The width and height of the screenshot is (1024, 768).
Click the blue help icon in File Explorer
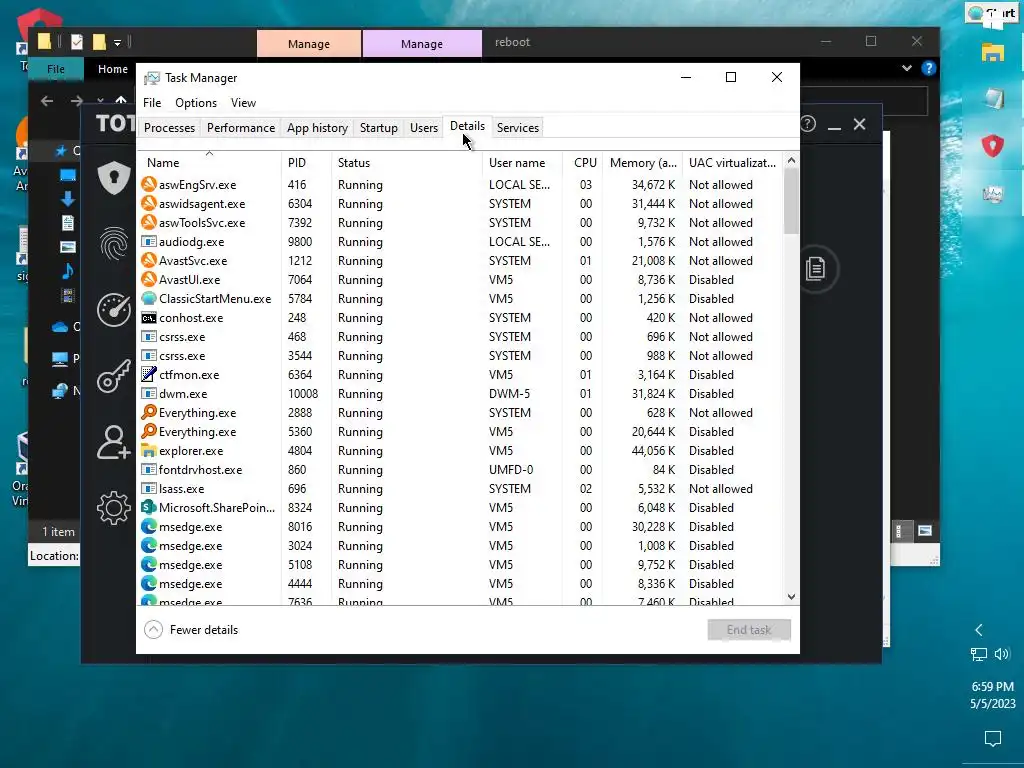click(x=929, y=68)
